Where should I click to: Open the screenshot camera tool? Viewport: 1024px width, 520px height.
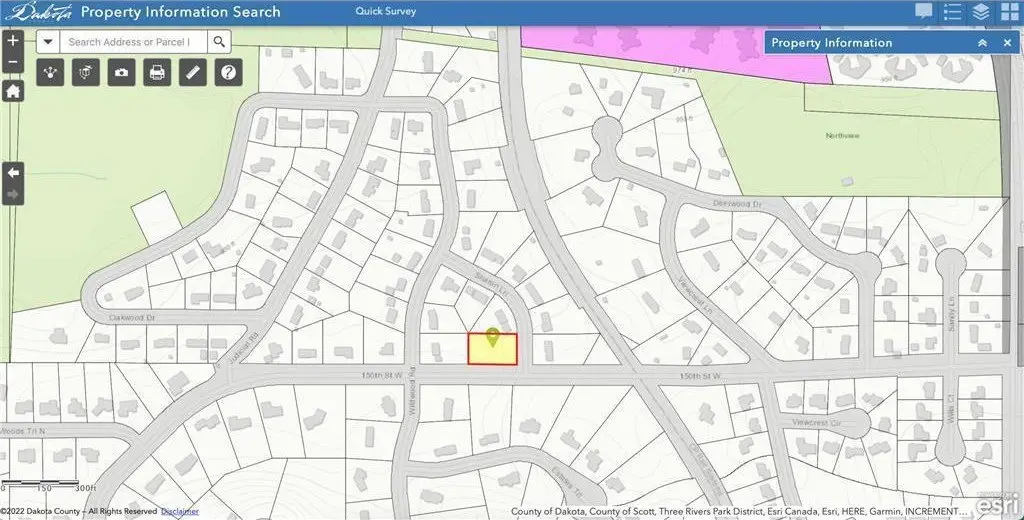[121, 72]
